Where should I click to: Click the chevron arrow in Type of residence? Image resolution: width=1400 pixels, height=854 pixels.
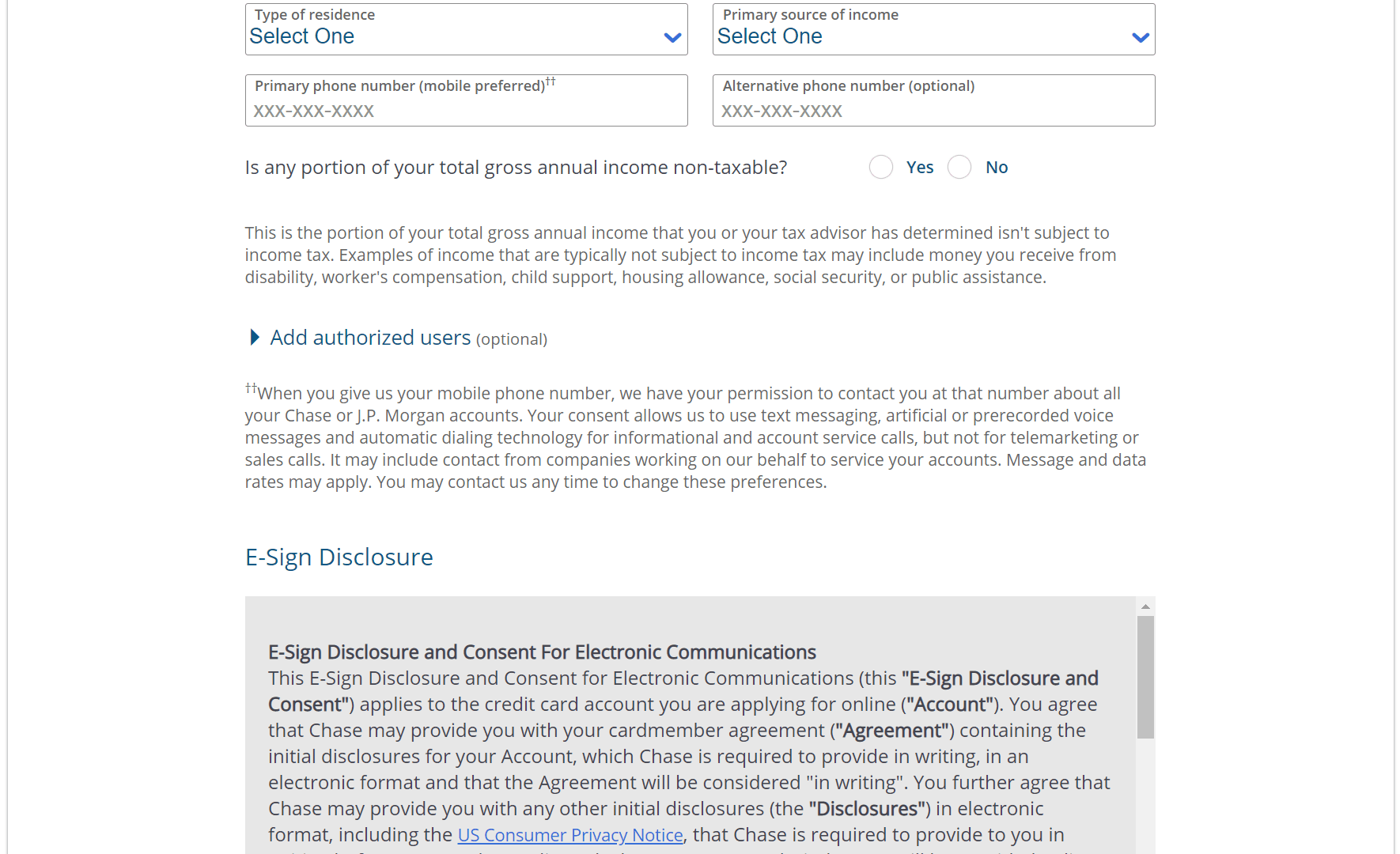(x=672, y=37)
